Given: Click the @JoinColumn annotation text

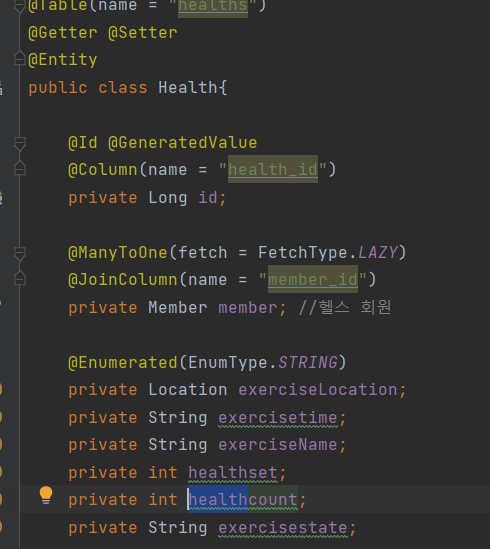Looking at the screenshot, I should (x=123, y=280).
